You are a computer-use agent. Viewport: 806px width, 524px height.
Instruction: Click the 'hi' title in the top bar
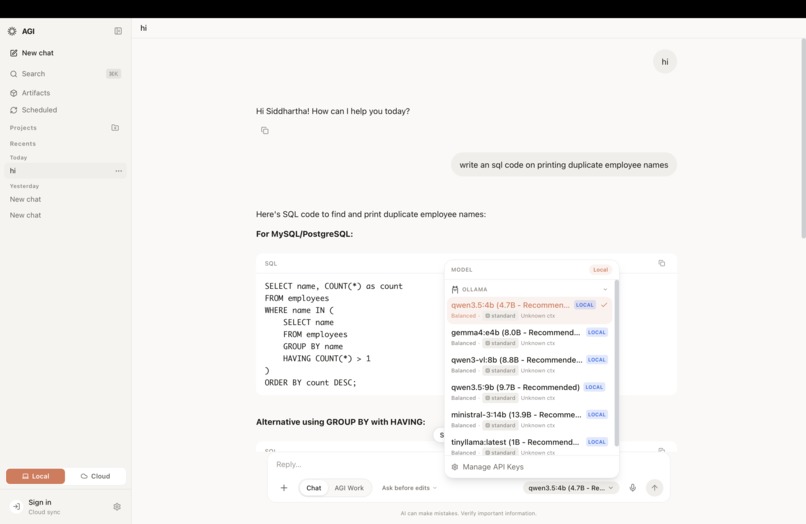coord(143,28)
